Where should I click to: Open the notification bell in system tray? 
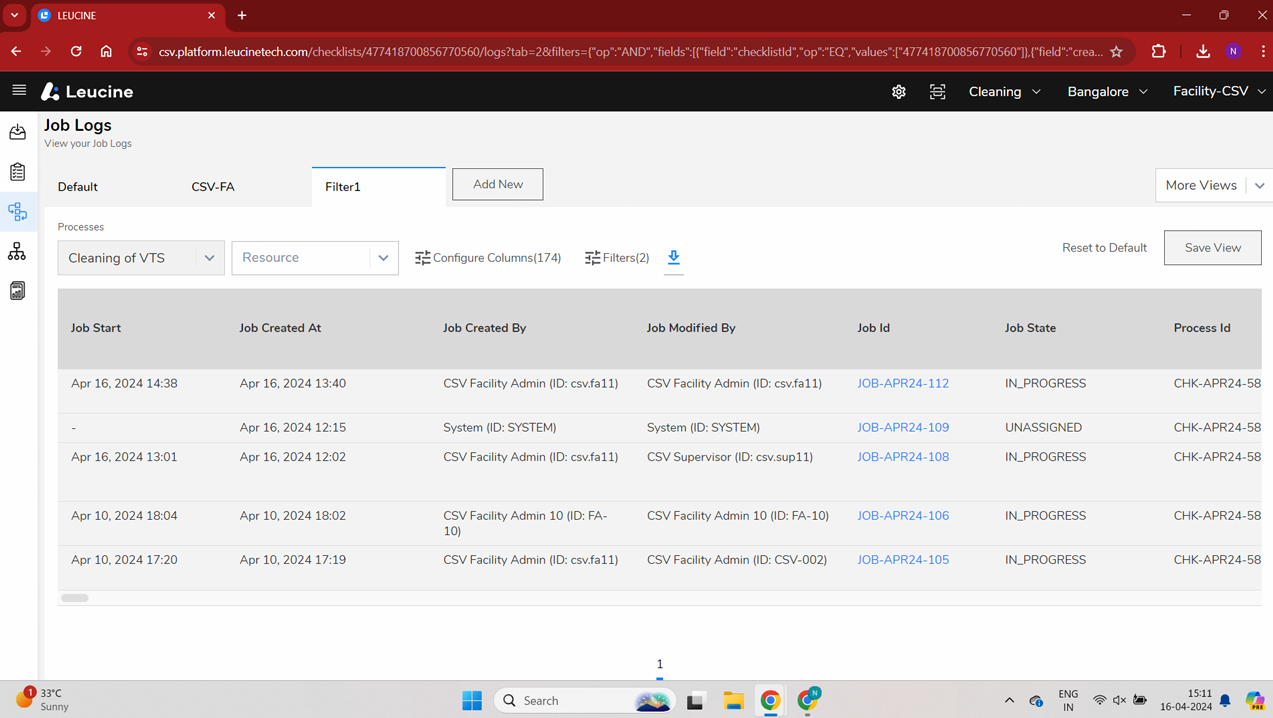tap(1225, 700)
